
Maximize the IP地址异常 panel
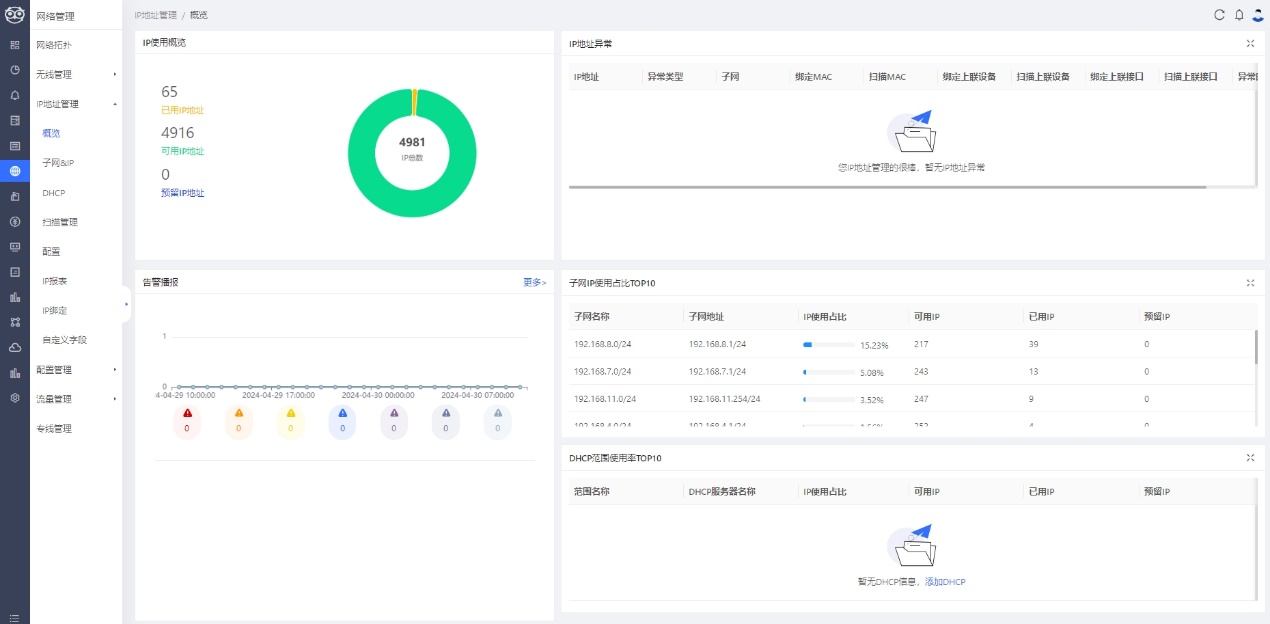click(x=1250, y=43)
